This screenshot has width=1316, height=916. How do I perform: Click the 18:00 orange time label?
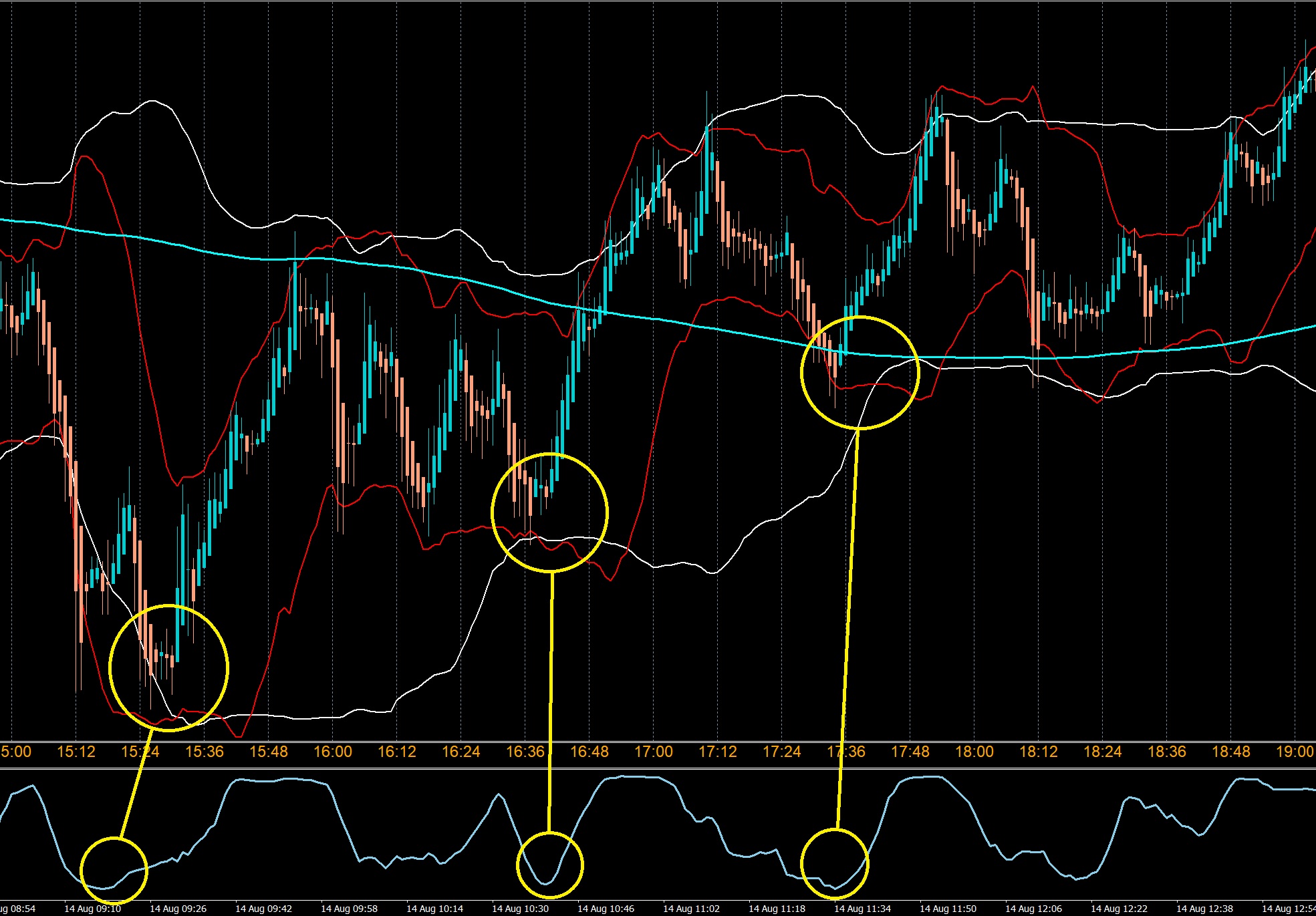point(974,752)
